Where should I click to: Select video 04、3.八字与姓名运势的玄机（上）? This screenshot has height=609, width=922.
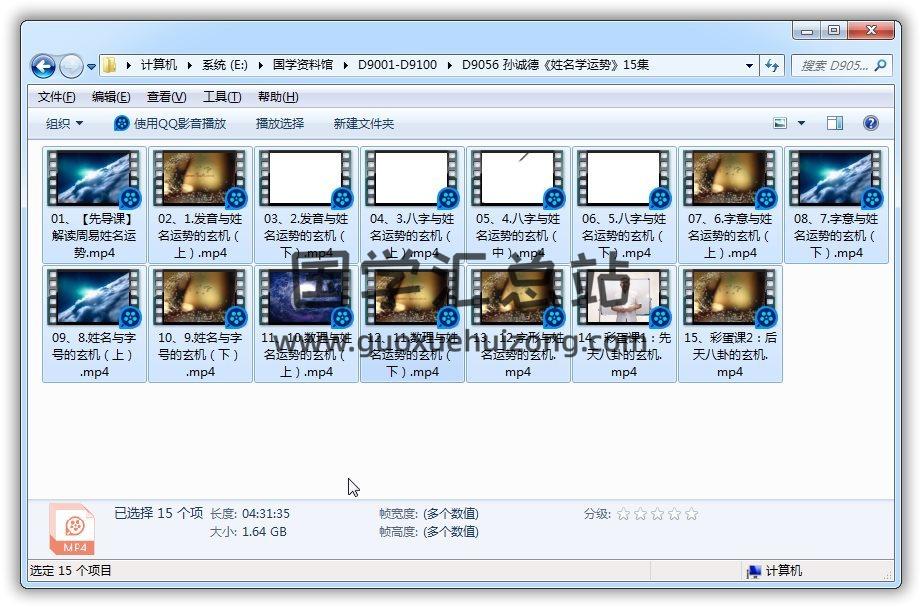(412, 205)
